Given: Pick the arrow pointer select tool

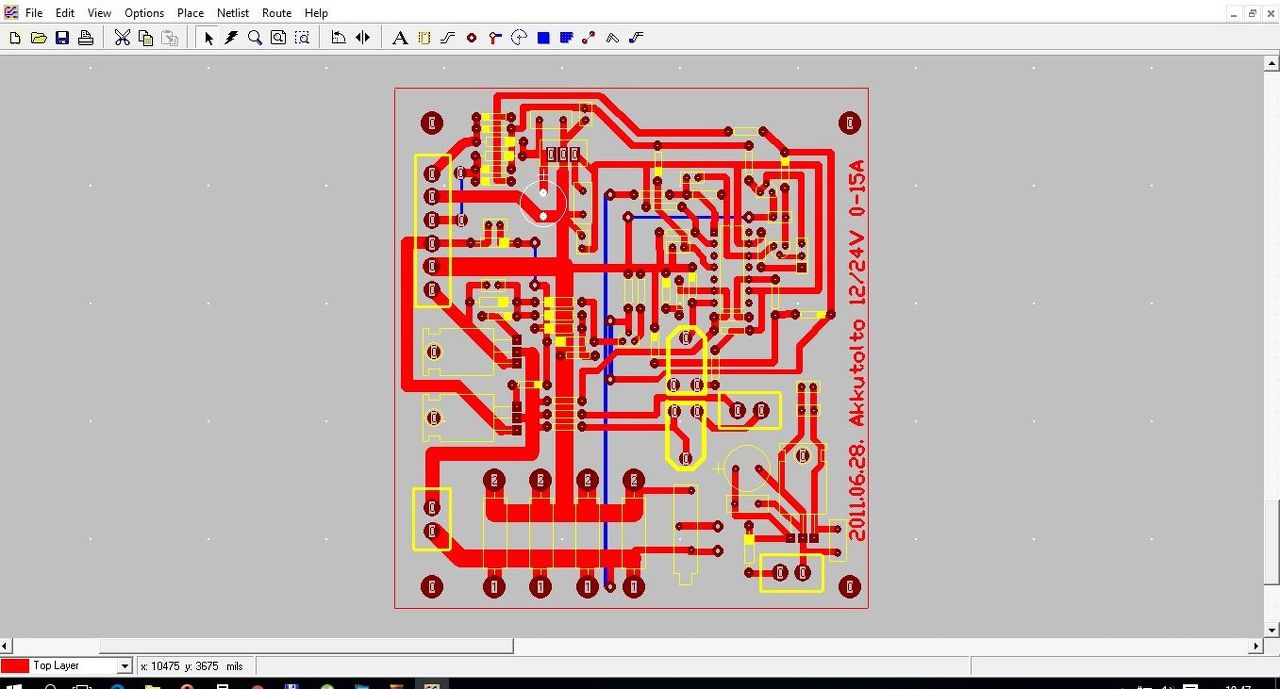Looking at the screenshot, I should point(208,38).
